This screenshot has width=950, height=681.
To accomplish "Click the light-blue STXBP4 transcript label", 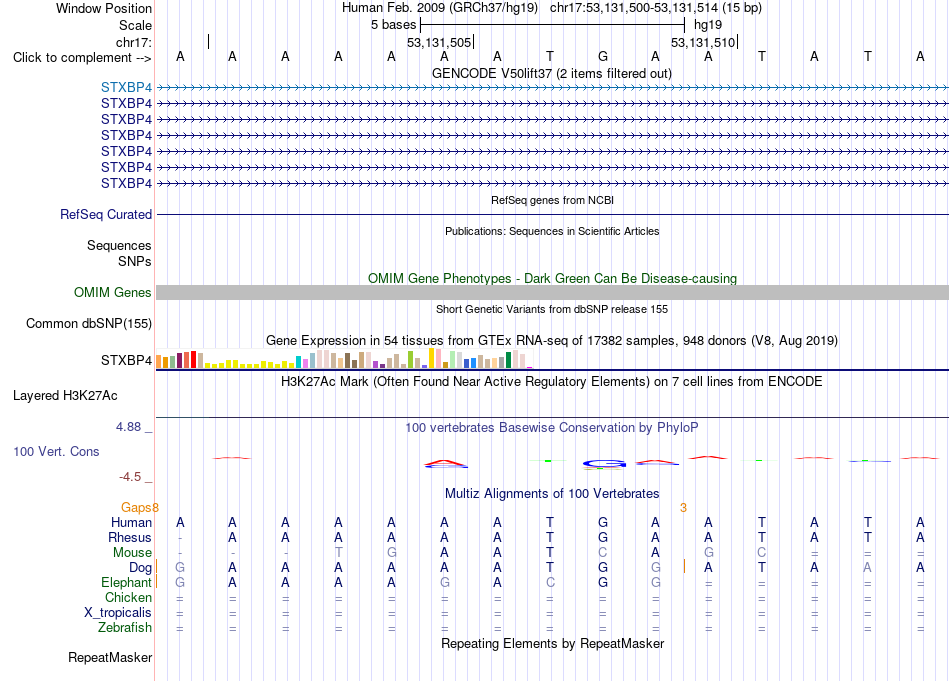I will pos(126,87).
